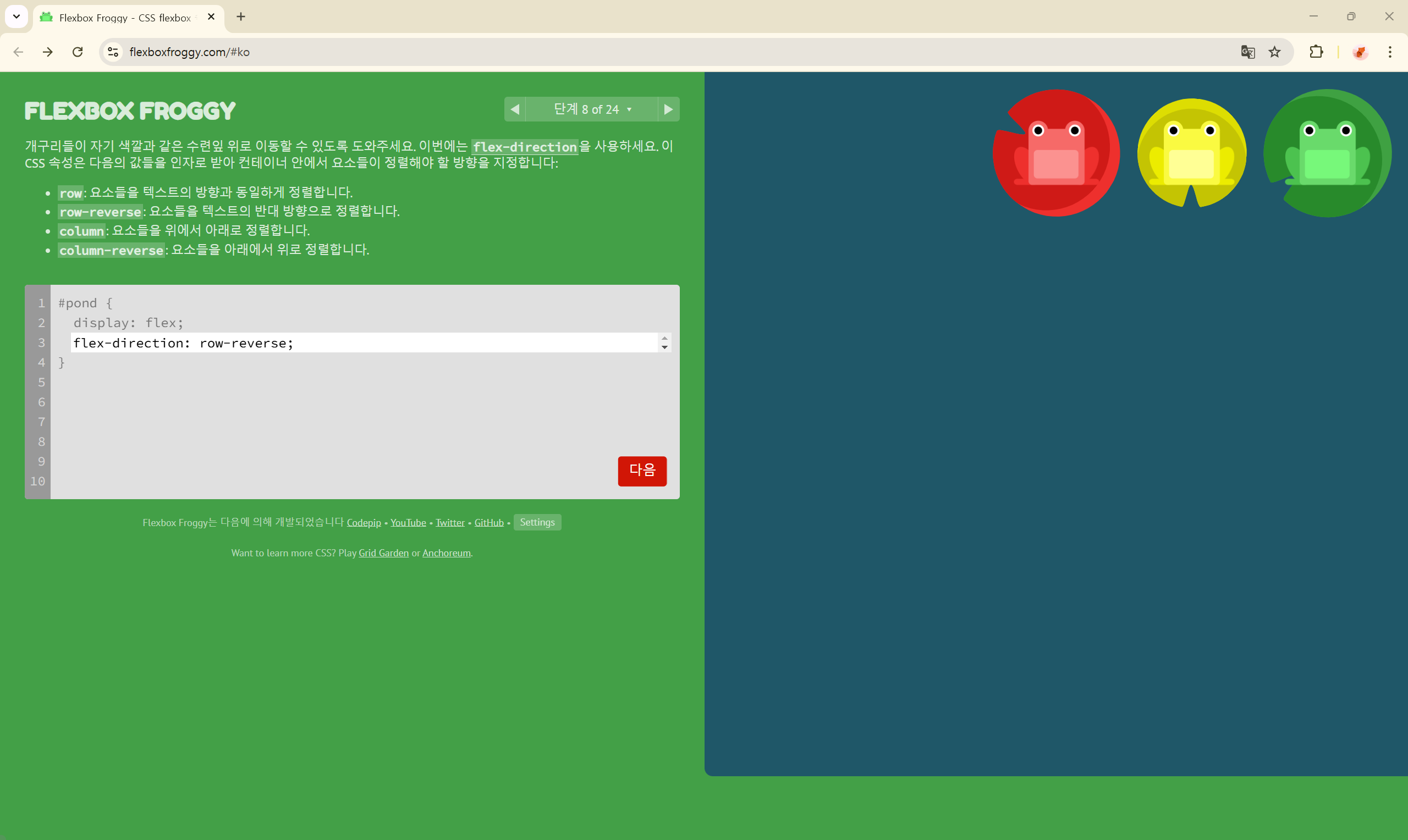
Task: Open the tab search dropdown
Action: tap(16, 16)
